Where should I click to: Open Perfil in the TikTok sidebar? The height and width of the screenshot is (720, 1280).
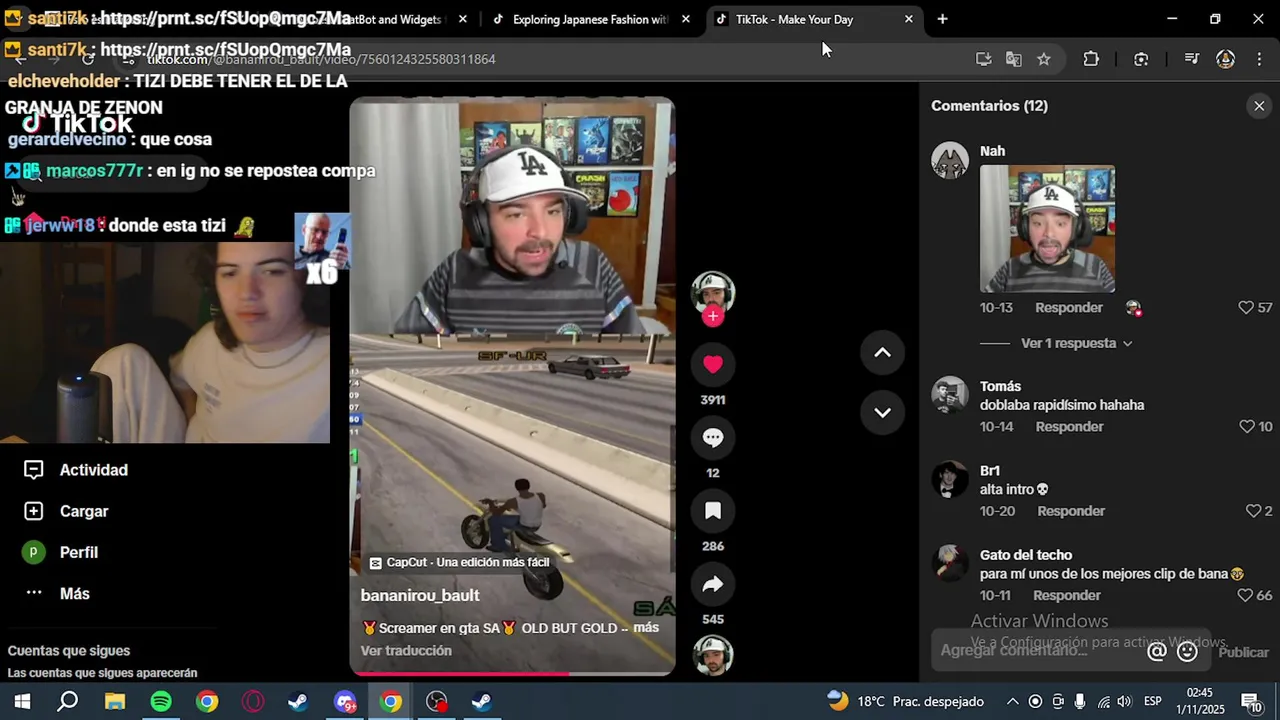61,552
